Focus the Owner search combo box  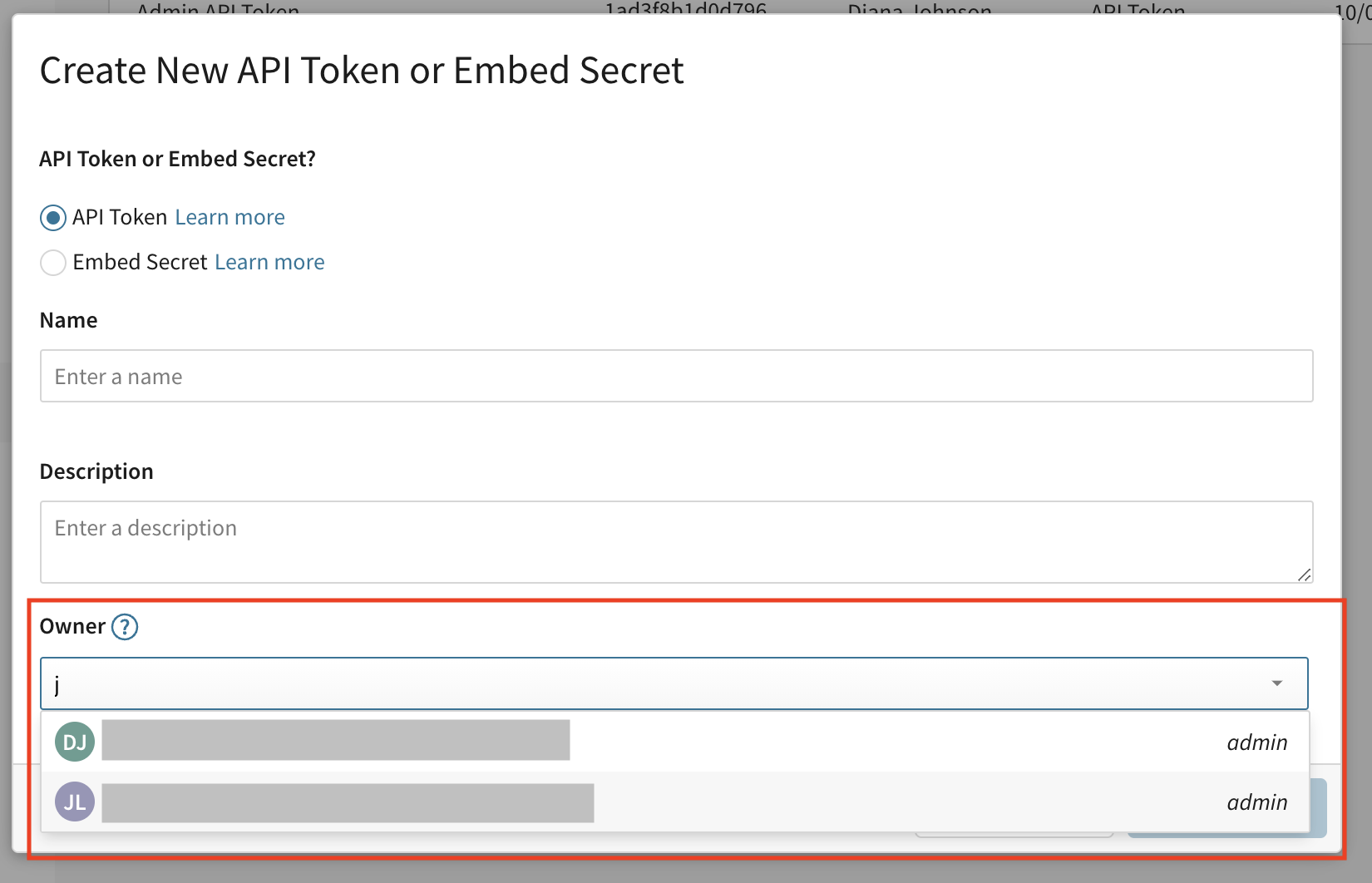coord(649,683)
